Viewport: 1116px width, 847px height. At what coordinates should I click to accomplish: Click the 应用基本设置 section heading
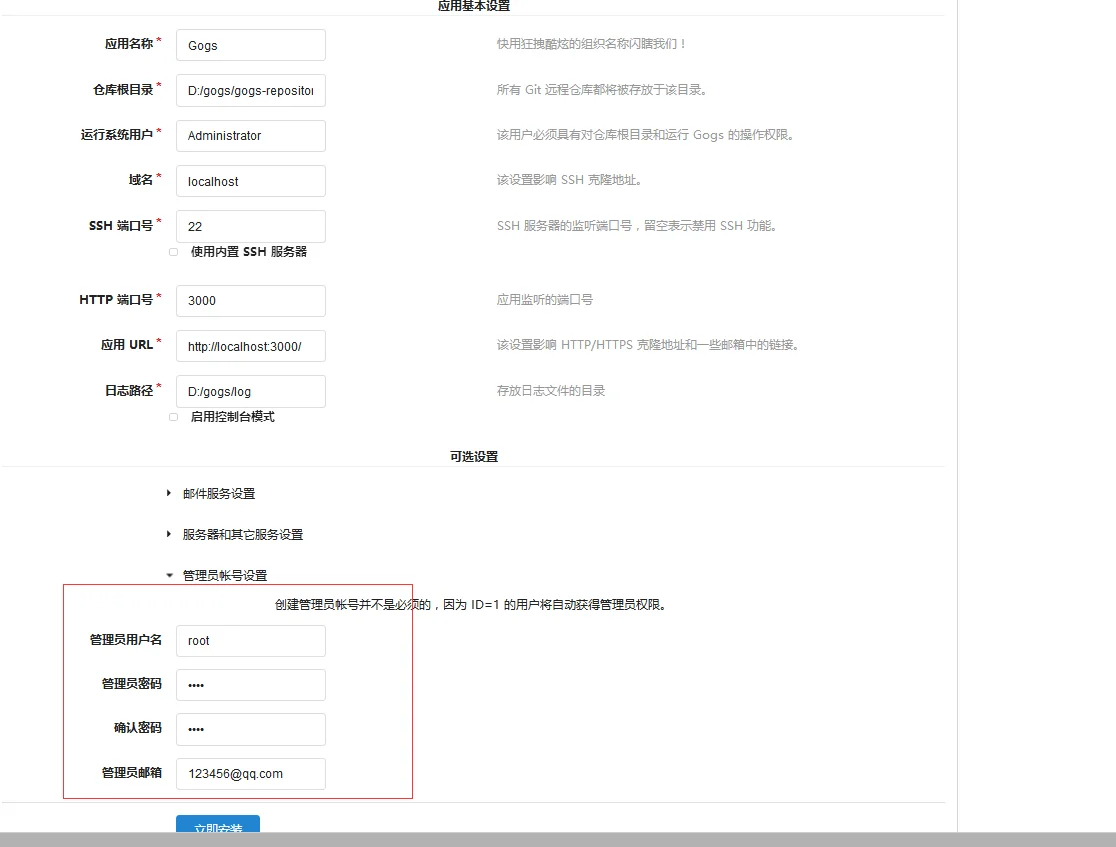click(x=474, y=6)
